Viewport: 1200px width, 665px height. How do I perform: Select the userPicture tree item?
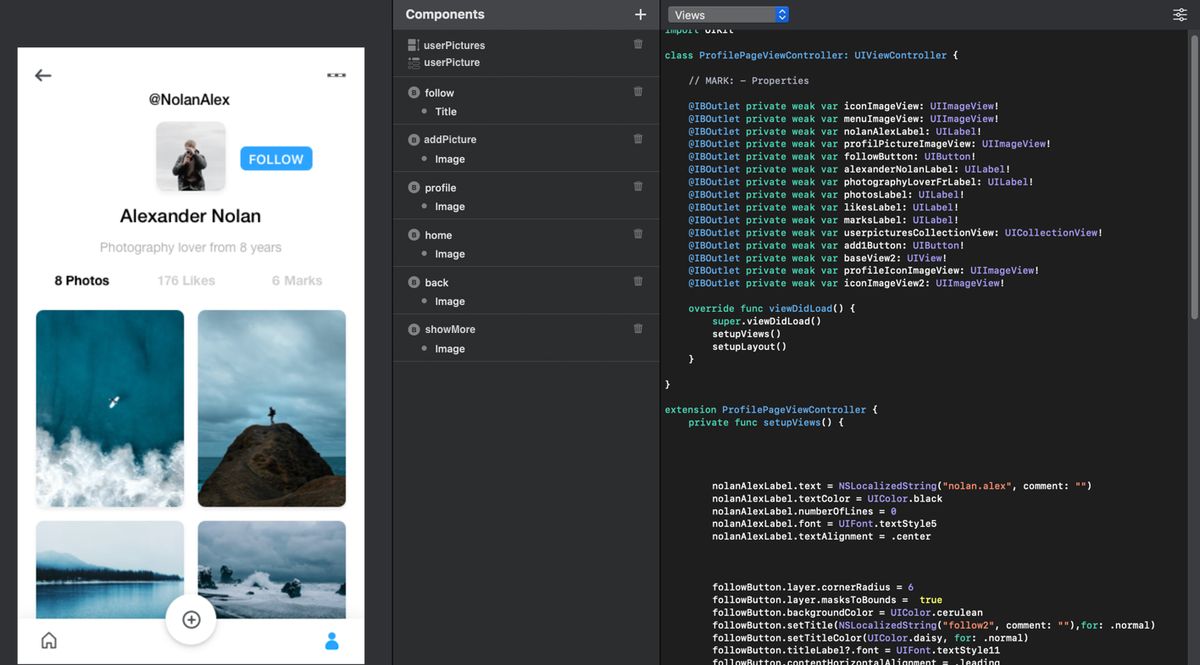(451, 62)
